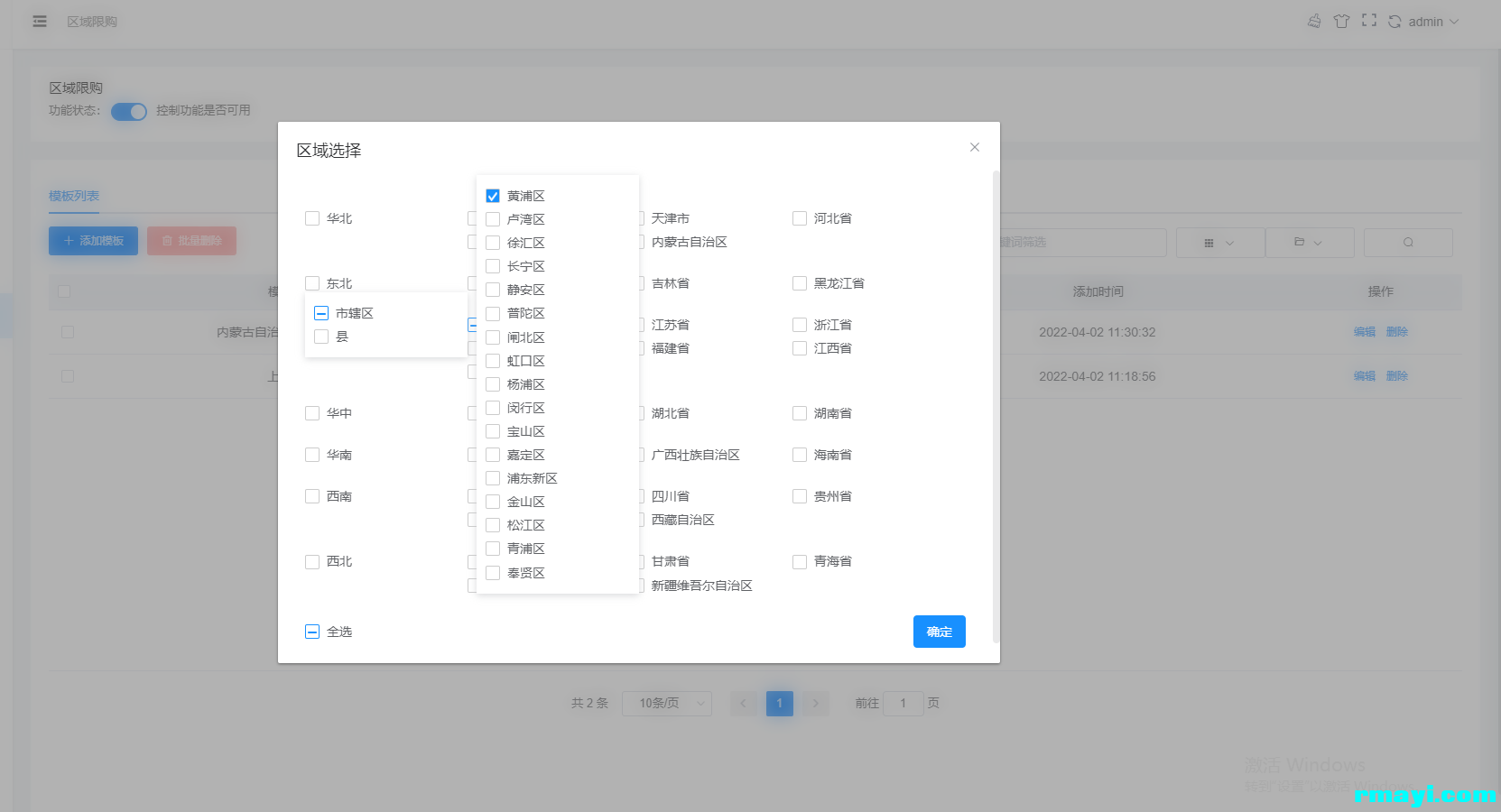Check the 普陀区 checkbox
The image size is (1501, 812).
493,313
